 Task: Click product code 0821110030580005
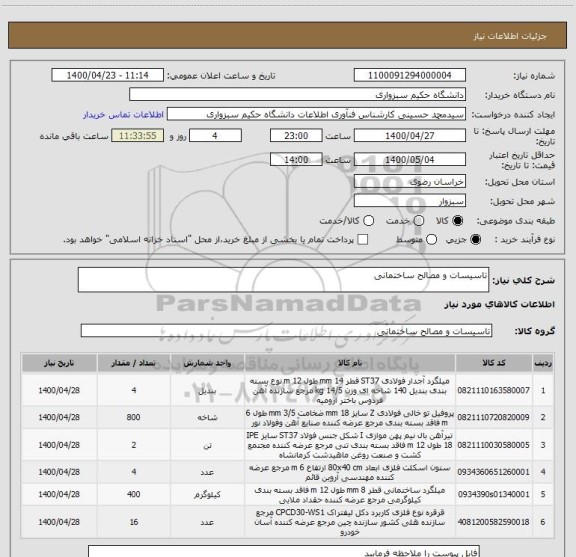(x=493, y=445)
